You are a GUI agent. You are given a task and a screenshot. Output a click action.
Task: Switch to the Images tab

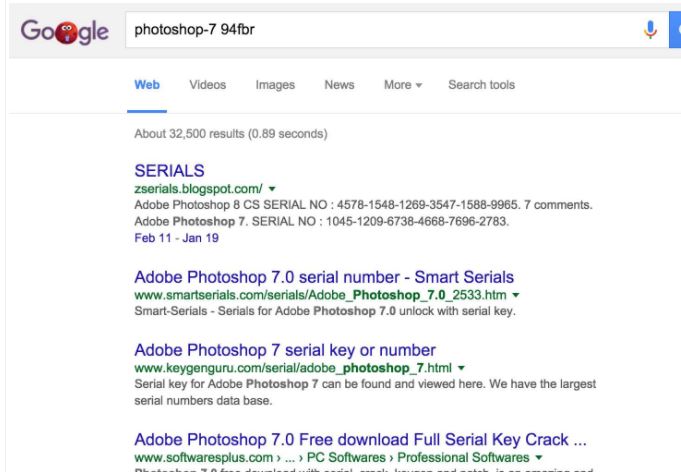275,85
